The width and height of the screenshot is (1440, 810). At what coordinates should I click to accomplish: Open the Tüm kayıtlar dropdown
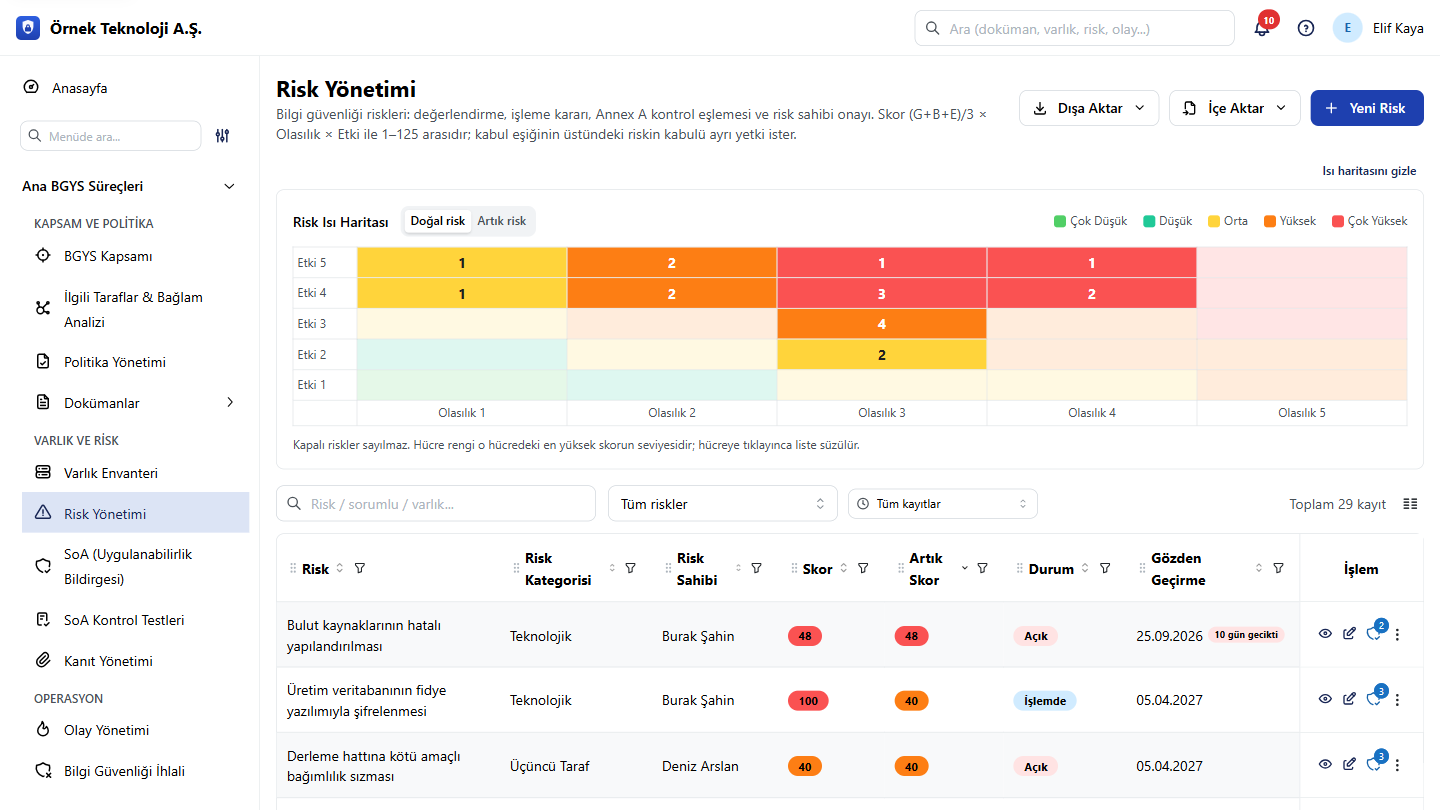(x=943, y=504)
